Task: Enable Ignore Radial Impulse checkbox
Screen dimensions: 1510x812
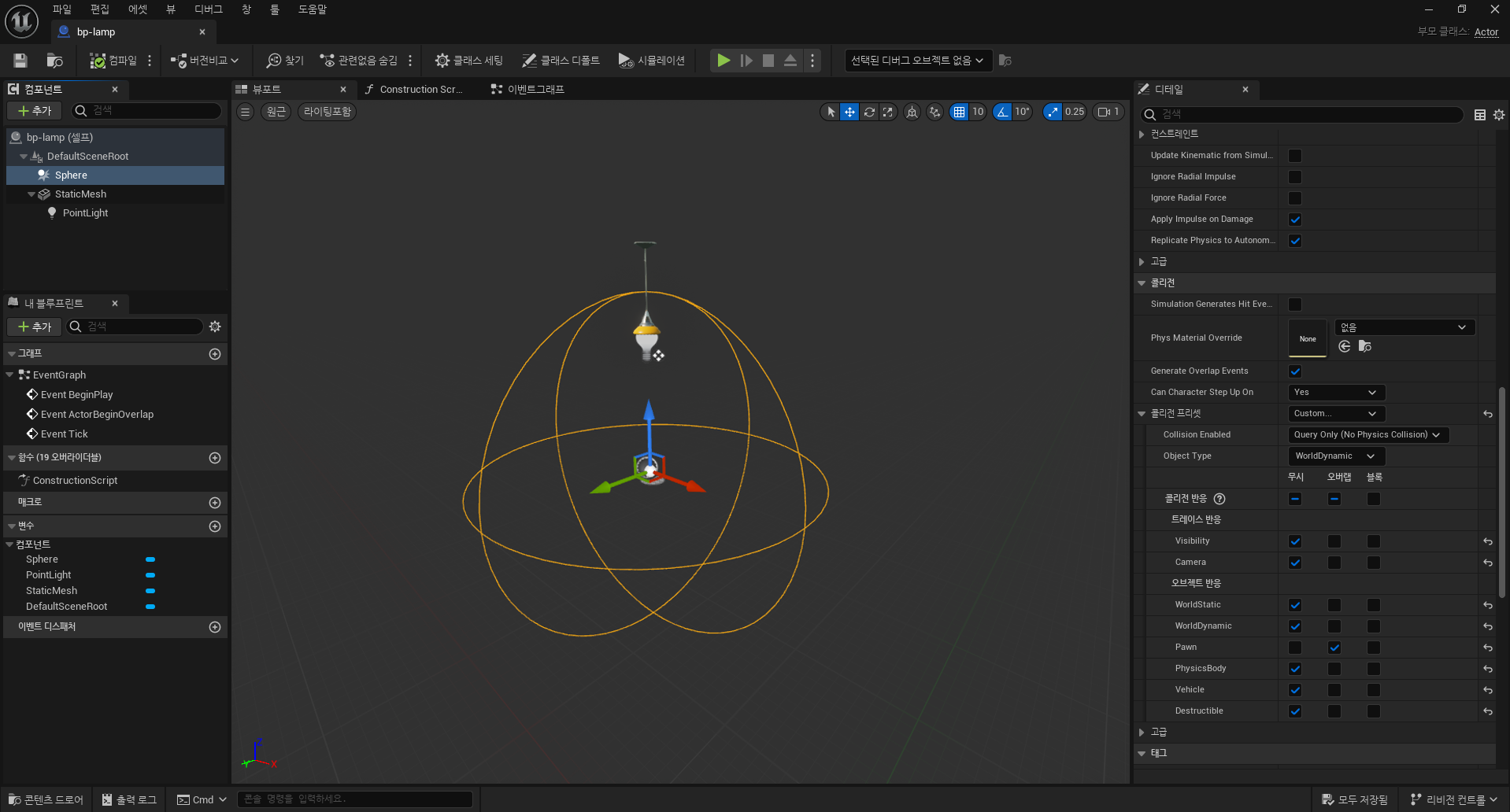Action: 1295,177
